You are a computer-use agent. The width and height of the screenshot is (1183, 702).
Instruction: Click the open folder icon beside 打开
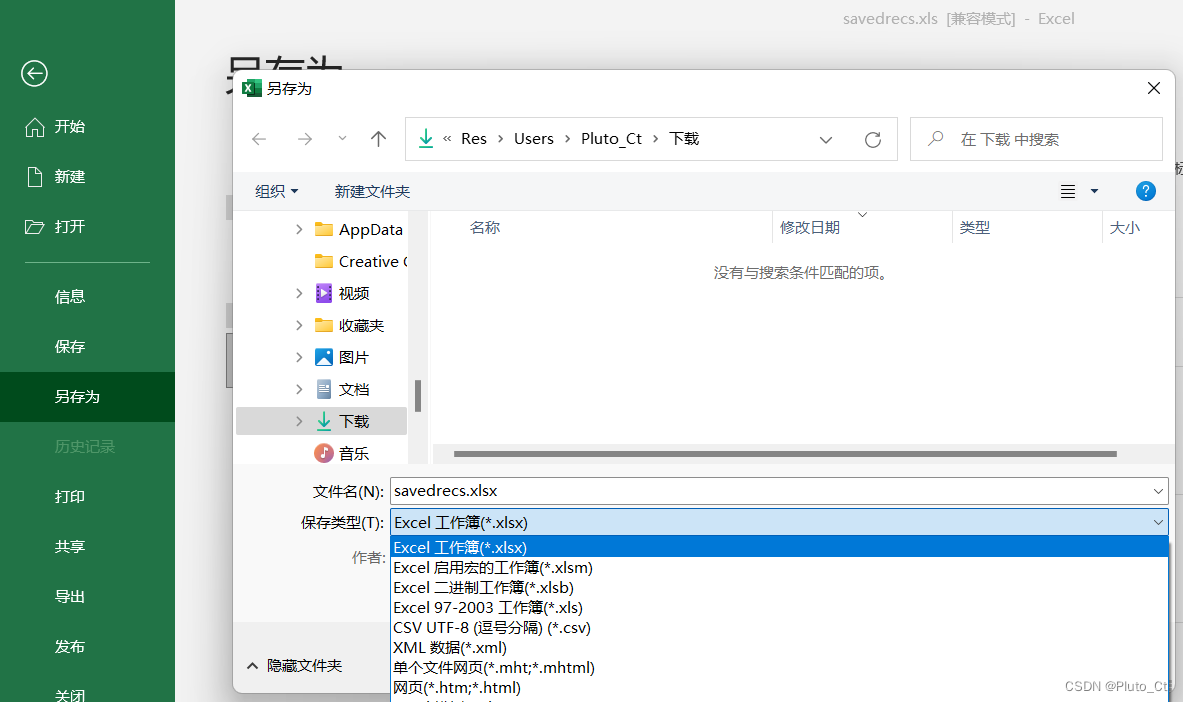coord(35,226)
